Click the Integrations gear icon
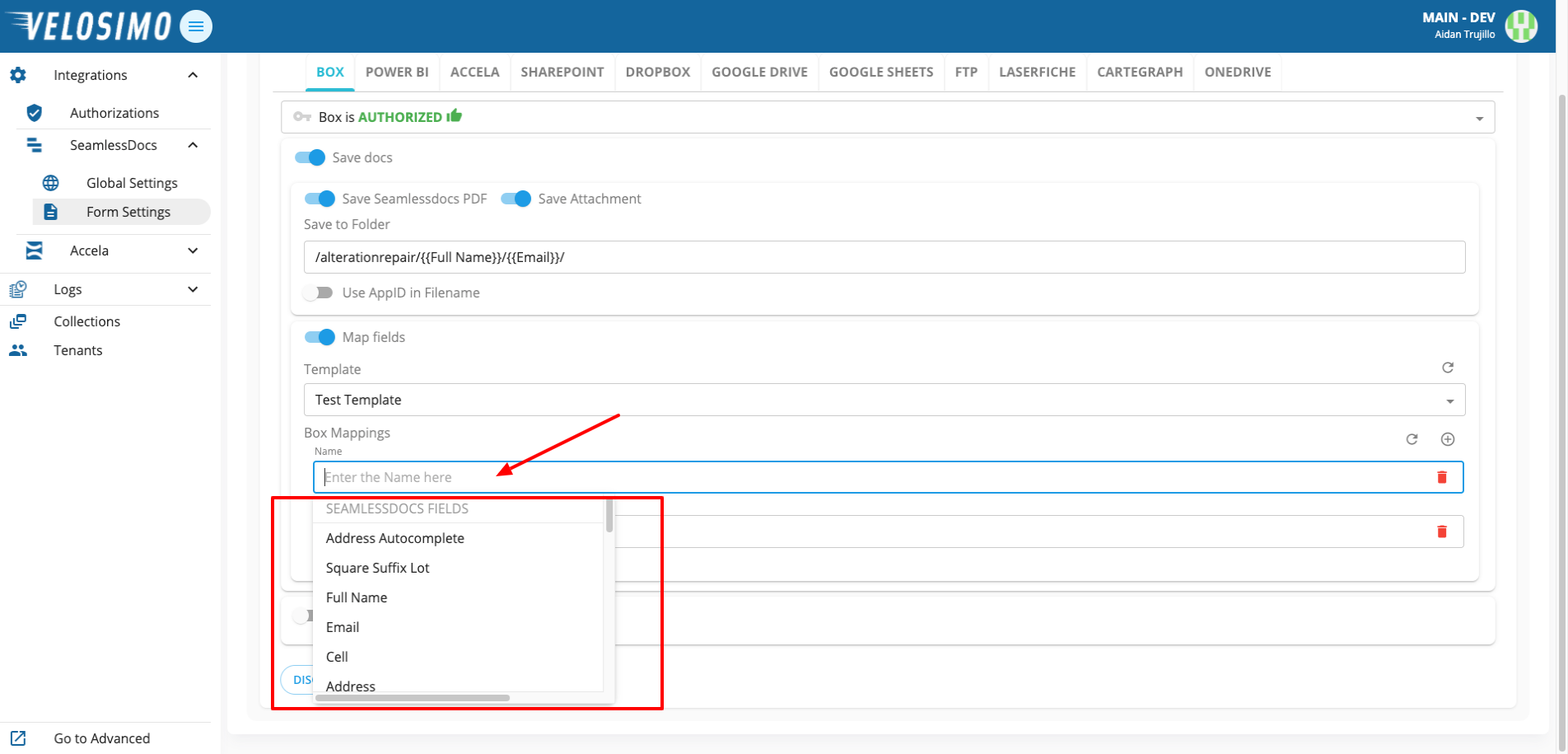Image resolution: width=1568 pixels, height=754 pixels. point(18,75)
